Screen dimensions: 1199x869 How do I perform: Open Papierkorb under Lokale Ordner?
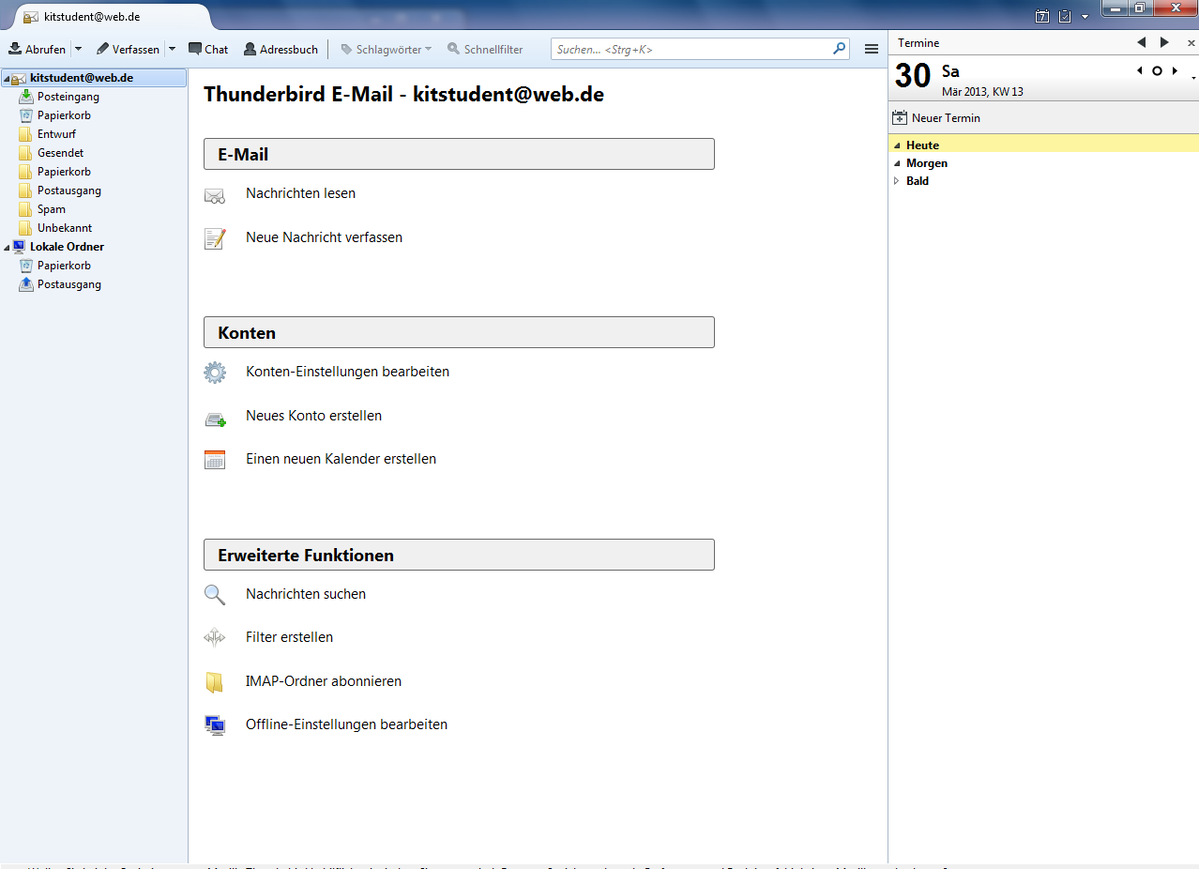point(64,265)
